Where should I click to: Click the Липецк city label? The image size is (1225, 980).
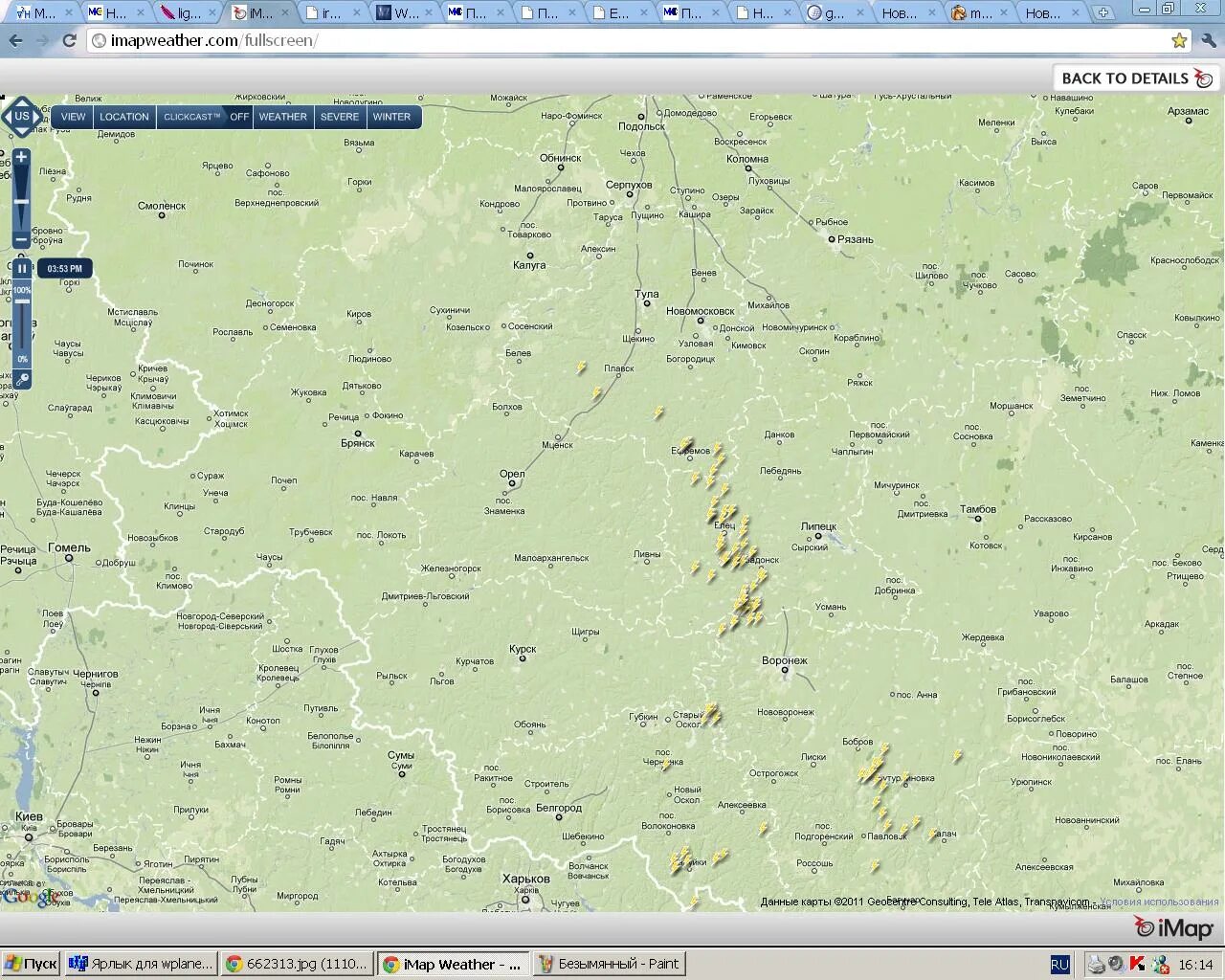[x=818, y=526]
